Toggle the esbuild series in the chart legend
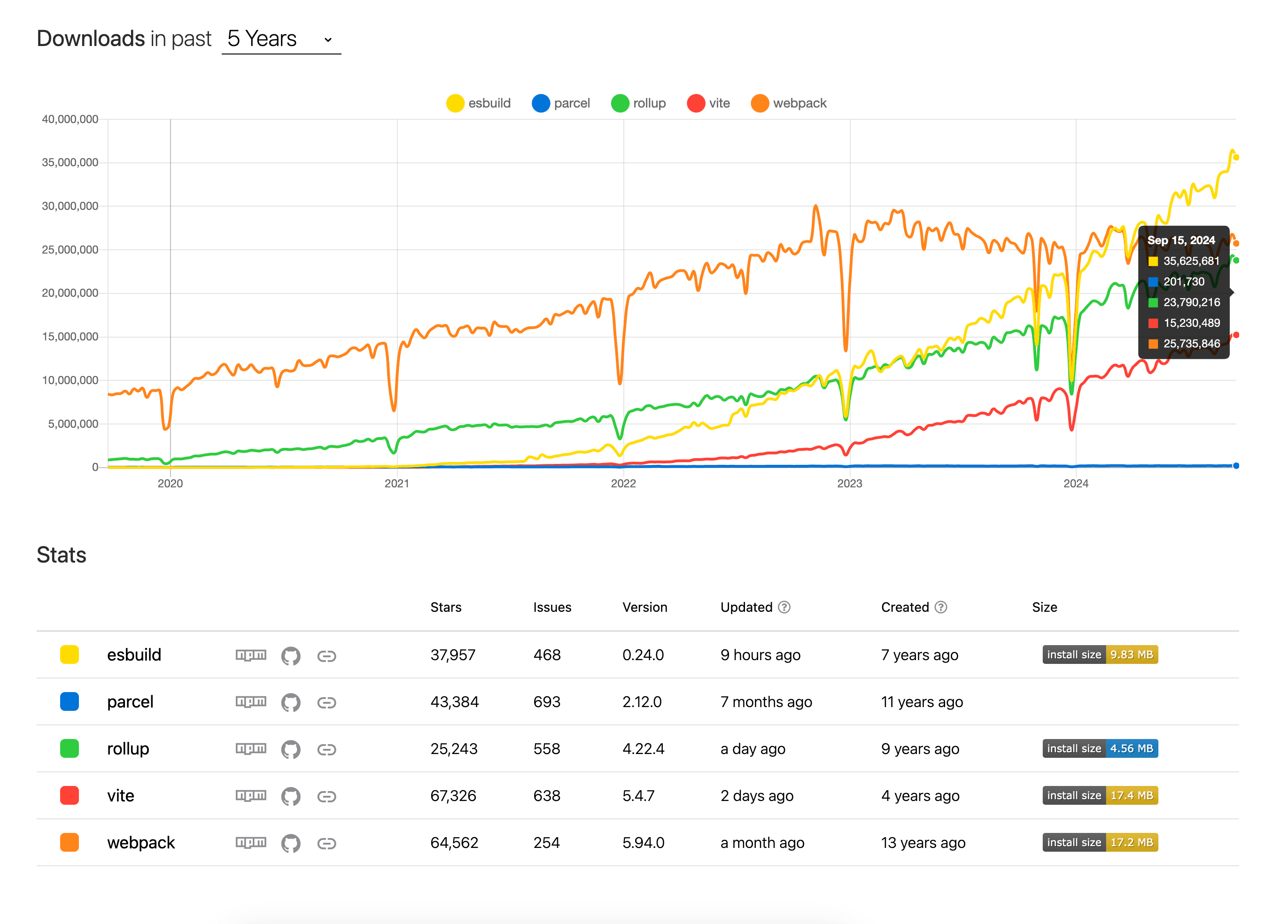 pyautogui.click(x=479, y=103)
